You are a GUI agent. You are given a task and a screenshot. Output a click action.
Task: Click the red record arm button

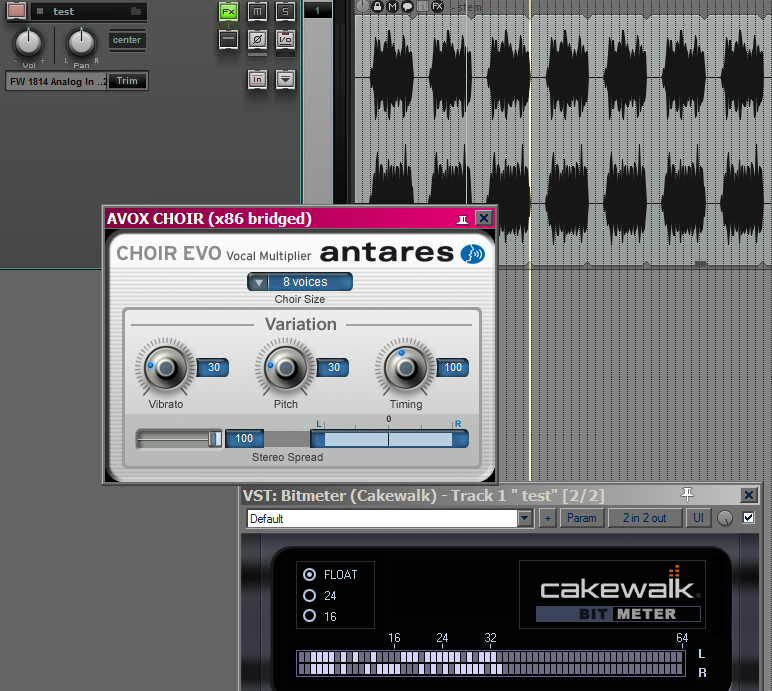[x=16, y=10]
